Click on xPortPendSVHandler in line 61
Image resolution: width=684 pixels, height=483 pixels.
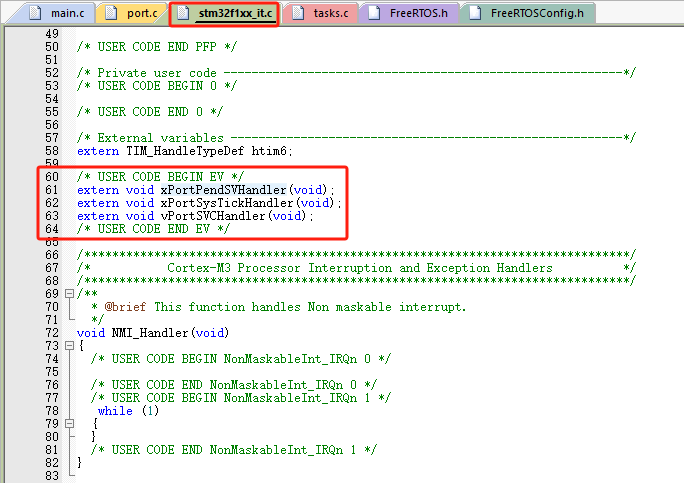click(223, 190)
